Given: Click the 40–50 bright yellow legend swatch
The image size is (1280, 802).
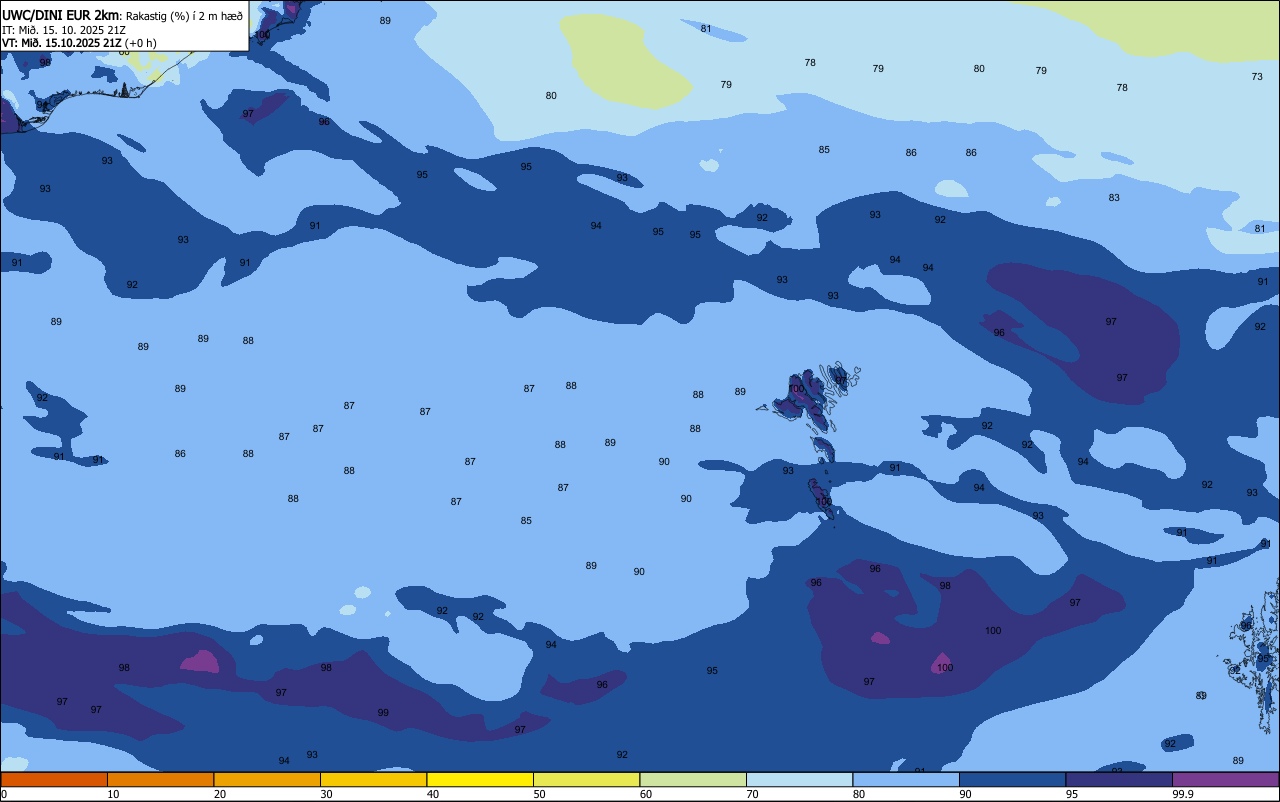Looking at the screenshot, I should point(480,779).
